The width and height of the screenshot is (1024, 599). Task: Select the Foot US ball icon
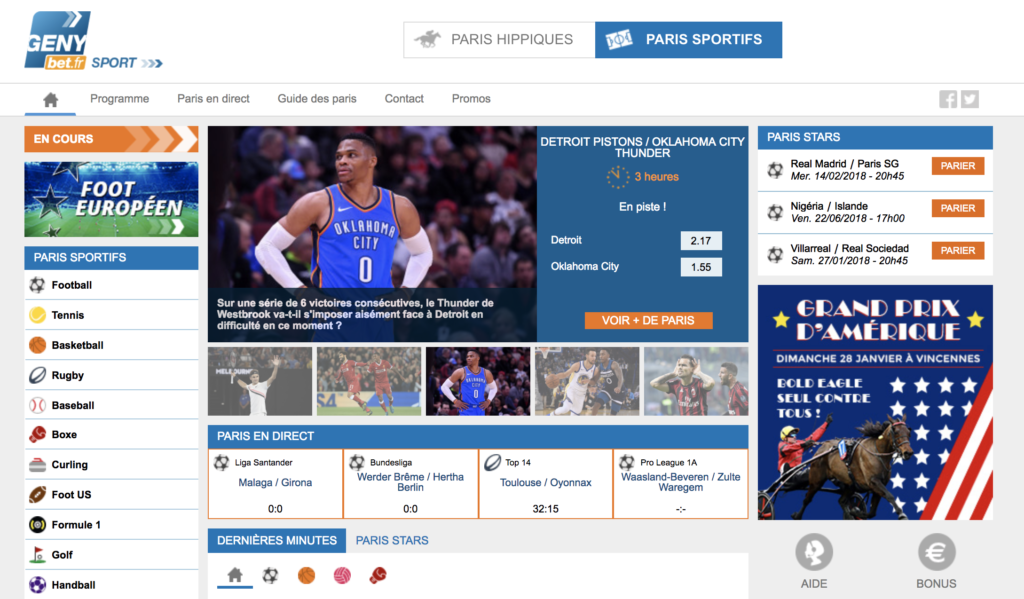coord(37,494)
